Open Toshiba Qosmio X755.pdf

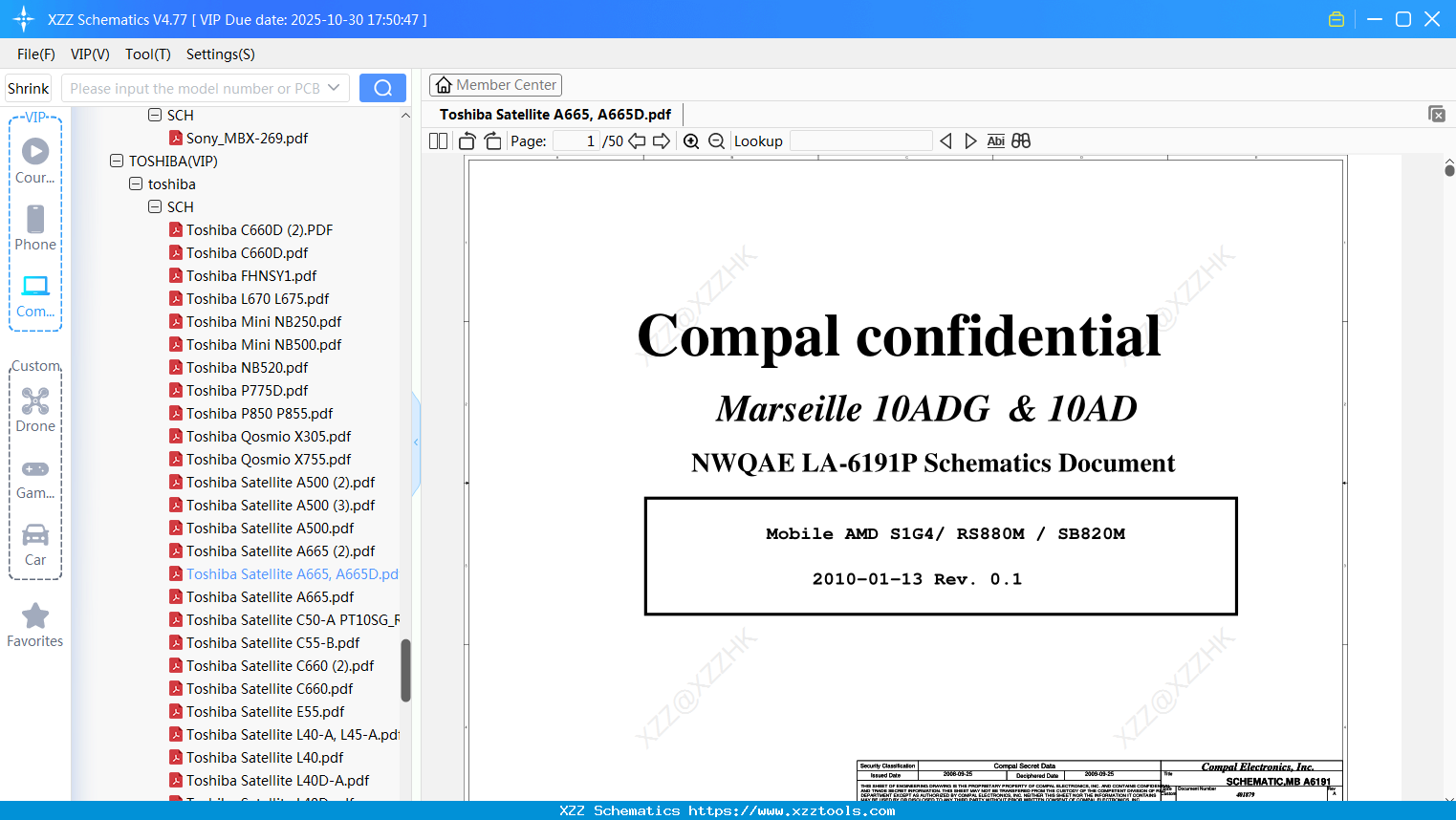coord(269,459)
